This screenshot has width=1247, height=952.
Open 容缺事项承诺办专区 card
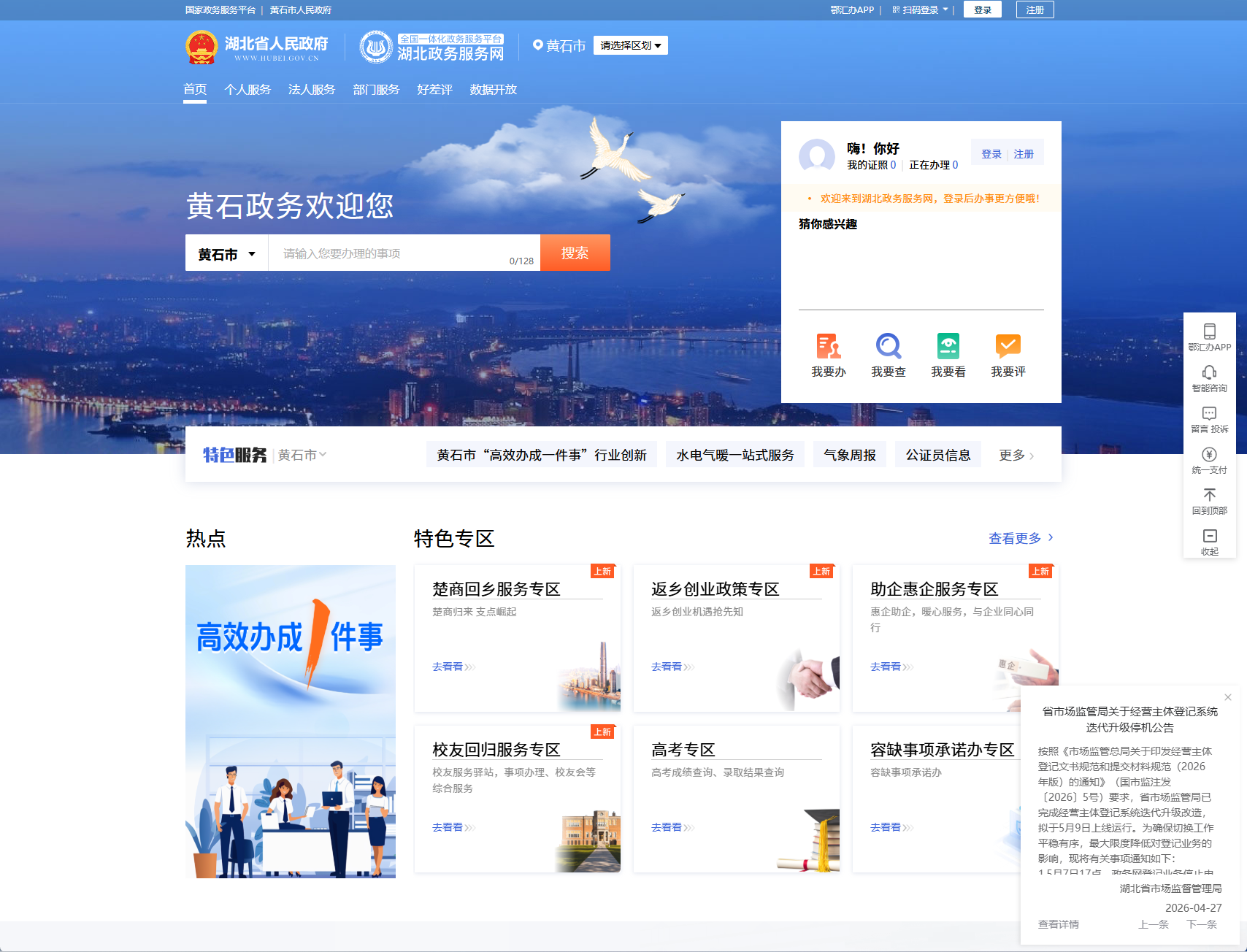[x=936, y=799]
